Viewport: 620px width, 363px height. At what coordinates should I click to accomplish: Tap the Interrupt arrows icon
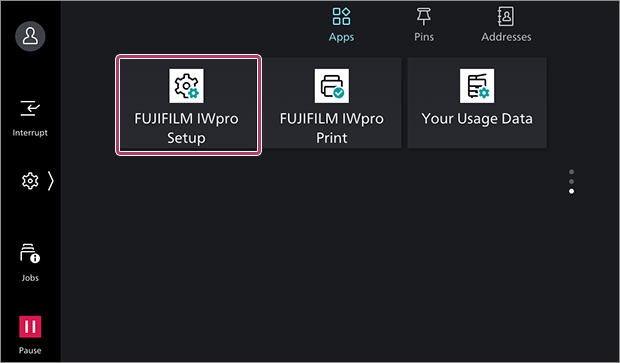coord(30,108)
